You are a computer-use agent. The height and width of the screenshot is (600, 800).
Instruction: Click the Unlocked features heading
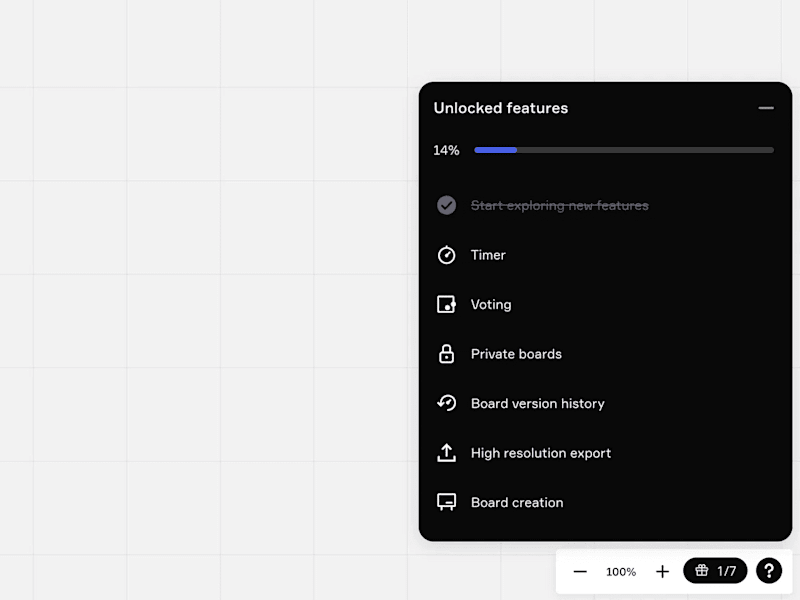click(501, 108)
